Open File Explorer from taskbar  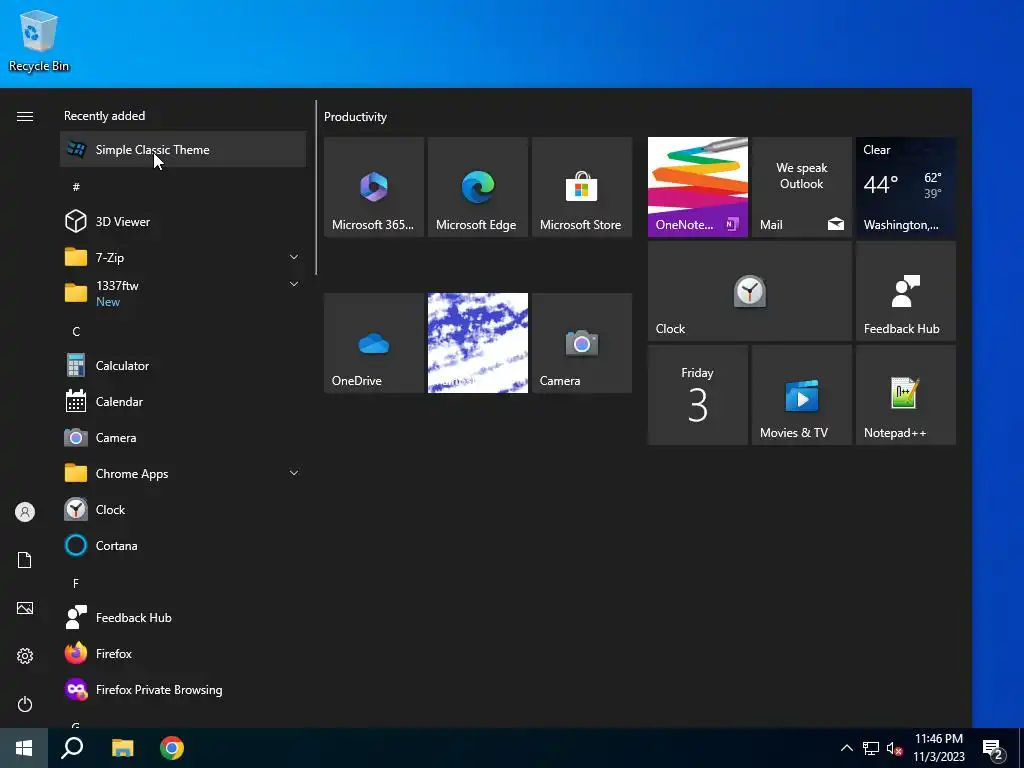click(122, 748)
